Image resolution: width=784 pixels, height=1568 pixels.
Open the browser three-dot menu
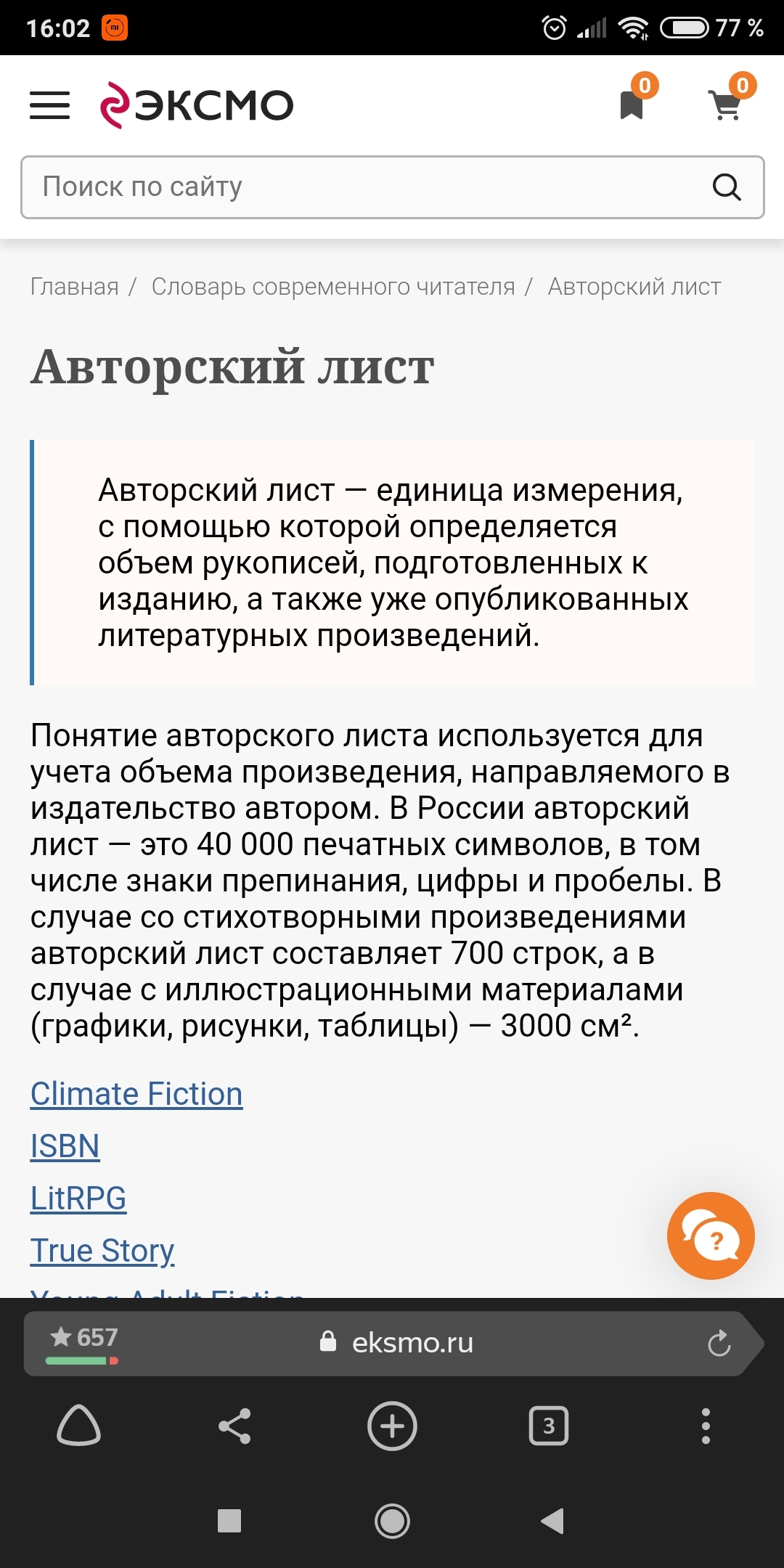(x=706, y=1426)
